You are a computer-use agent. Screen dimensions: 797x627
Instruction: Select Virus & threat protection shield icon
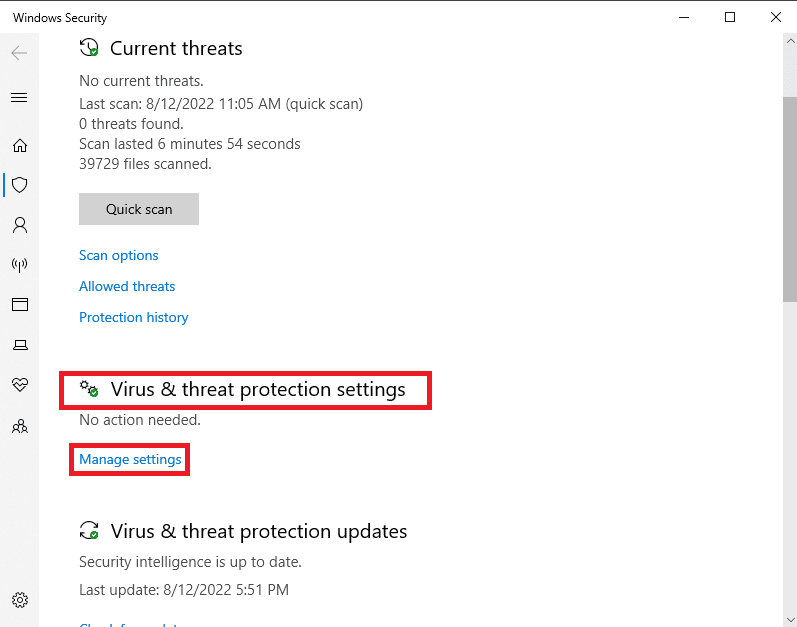(20, 185)
